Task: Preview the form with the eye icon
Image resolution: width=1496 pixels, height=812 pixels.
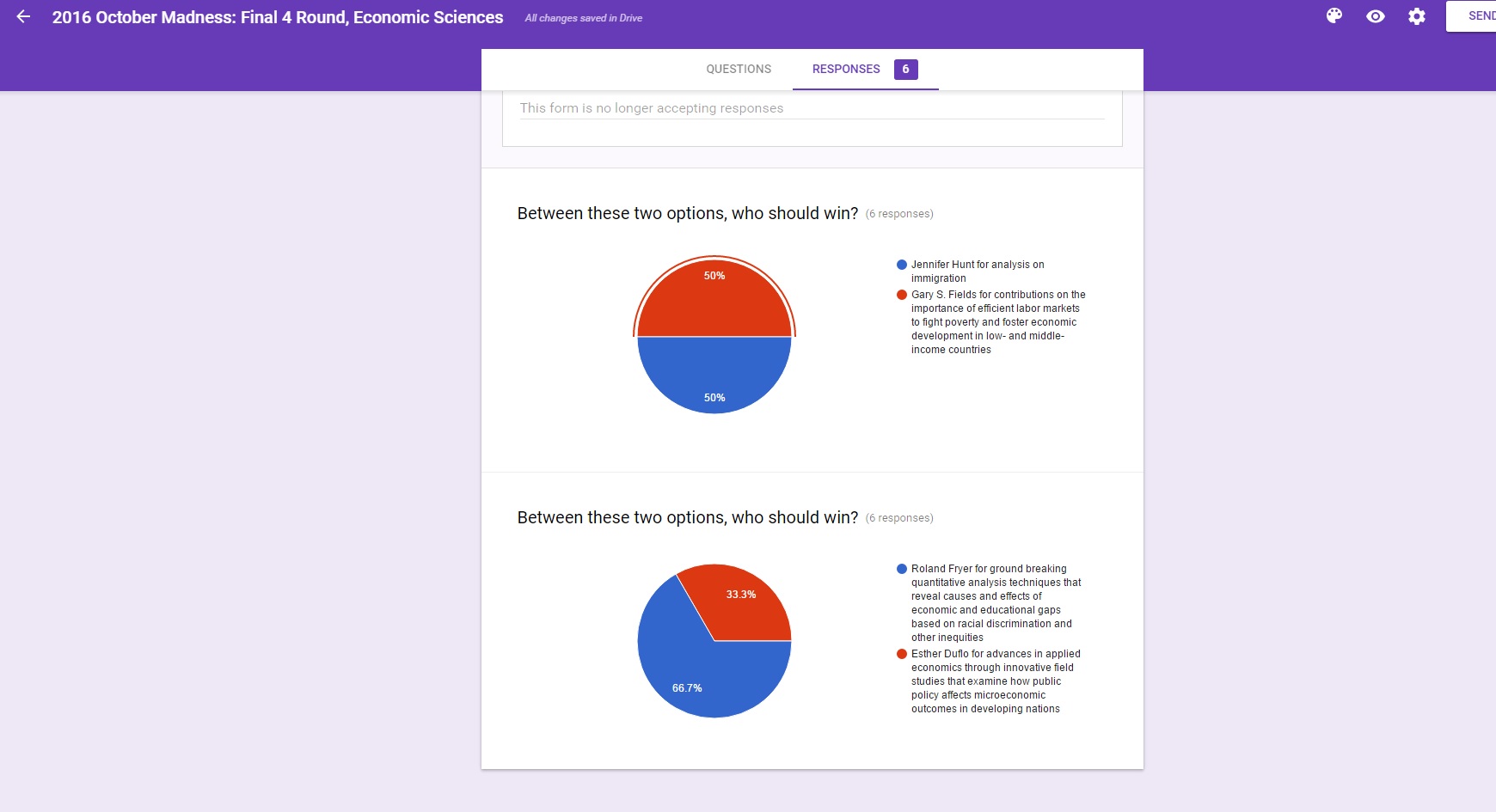Action: (1375, 16)
